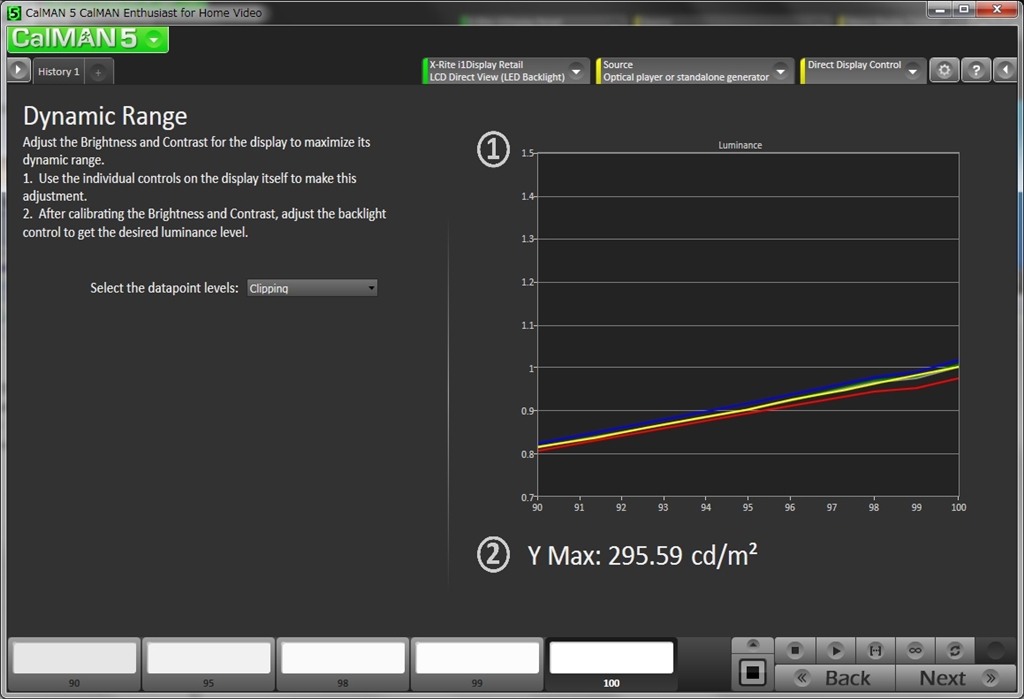Start reading with the play button

click(835, 650)
